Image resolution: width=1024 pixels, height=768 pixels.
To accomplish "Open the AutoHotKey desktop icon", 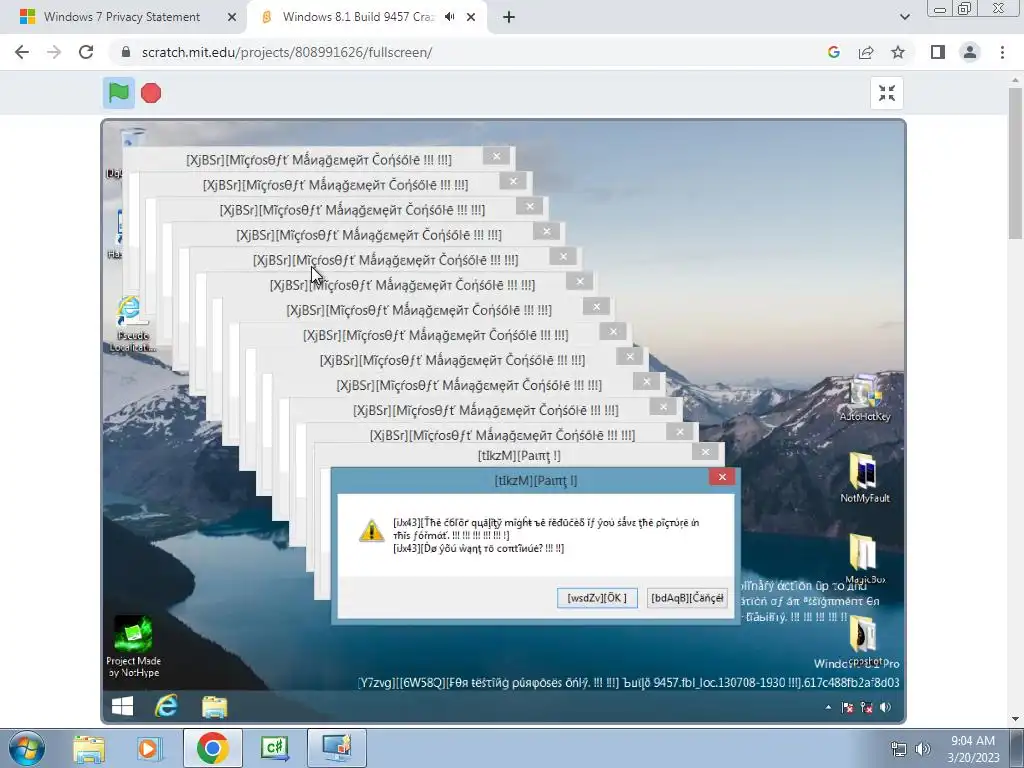I will point(865,398).
